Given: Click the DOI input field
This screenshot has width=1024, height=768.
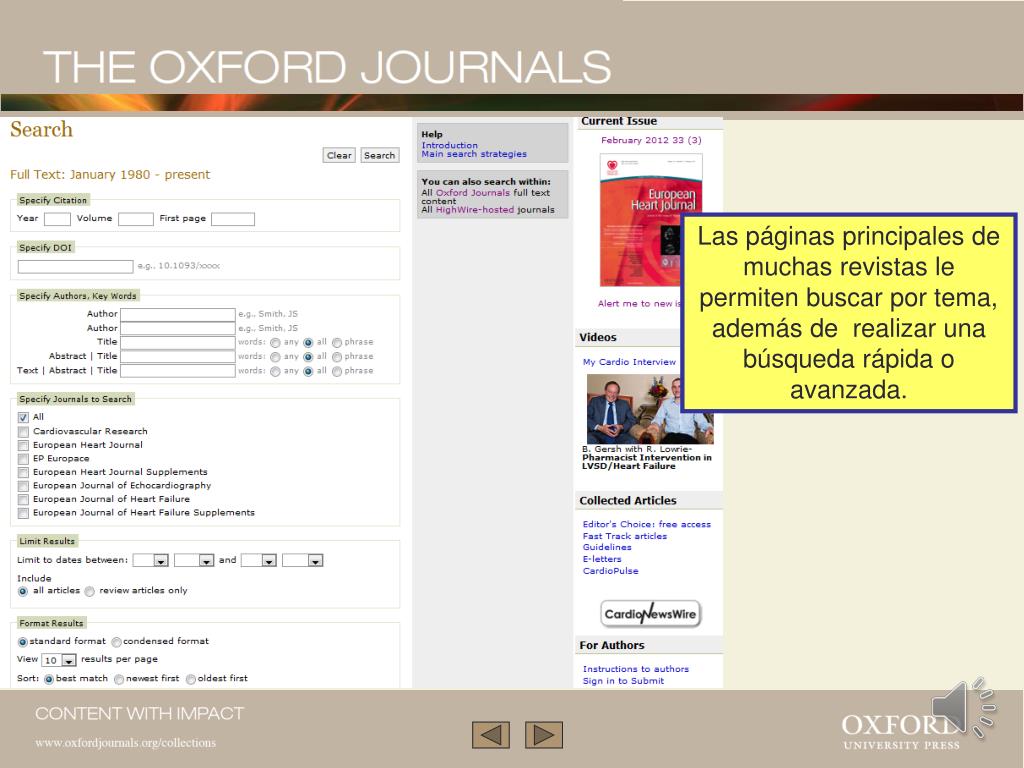Looking at the screenshot, I should (x=76, y=266).
